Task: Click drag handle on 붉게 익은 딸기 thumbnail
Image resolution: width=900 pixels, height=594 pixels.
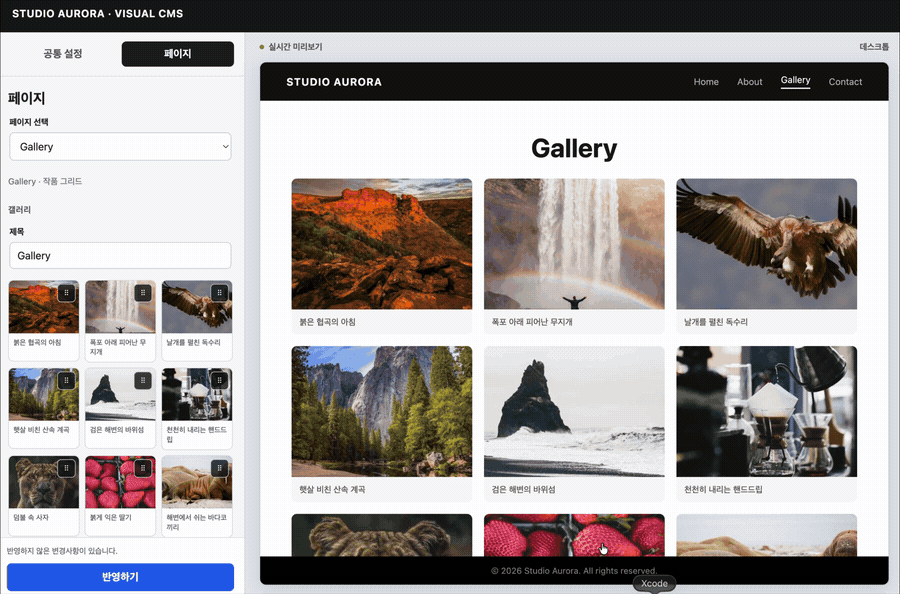Action: pyautogui.click(x=143, y=468)
